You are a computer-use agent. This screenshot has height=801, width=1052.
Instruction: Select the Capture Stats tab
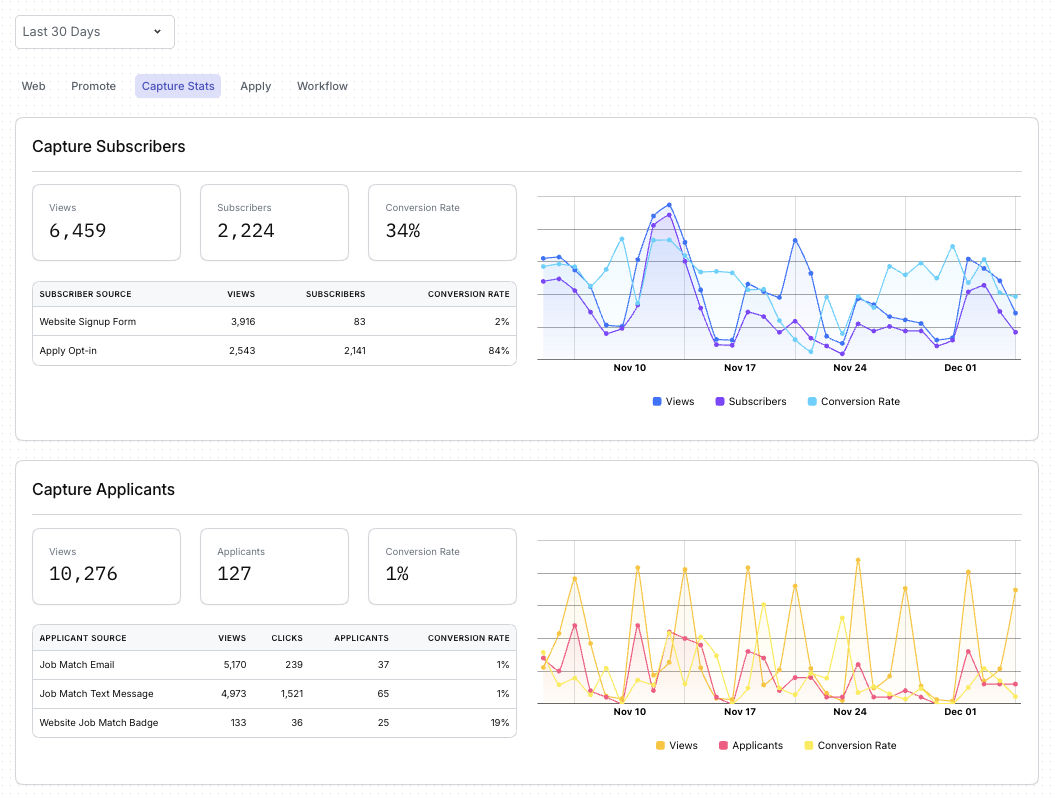click(178, 86)
